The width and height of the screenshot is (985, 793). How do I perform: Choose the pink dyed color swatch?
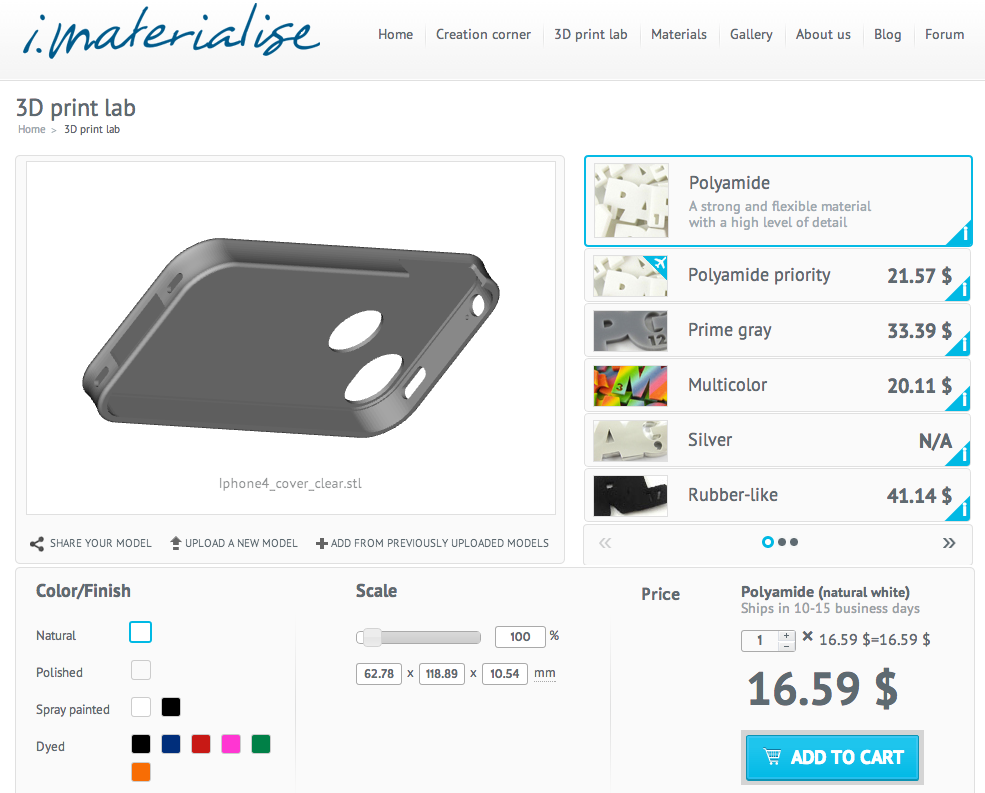click(x=231, y=744)
